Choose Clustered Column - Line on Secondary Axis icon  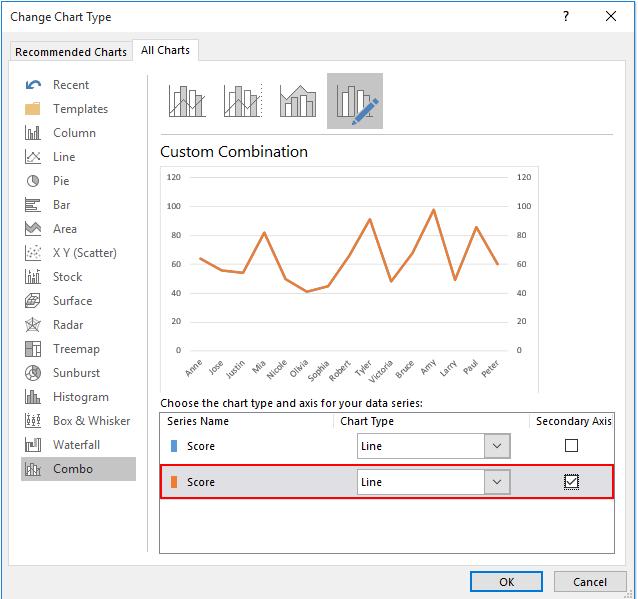[243, 101]
